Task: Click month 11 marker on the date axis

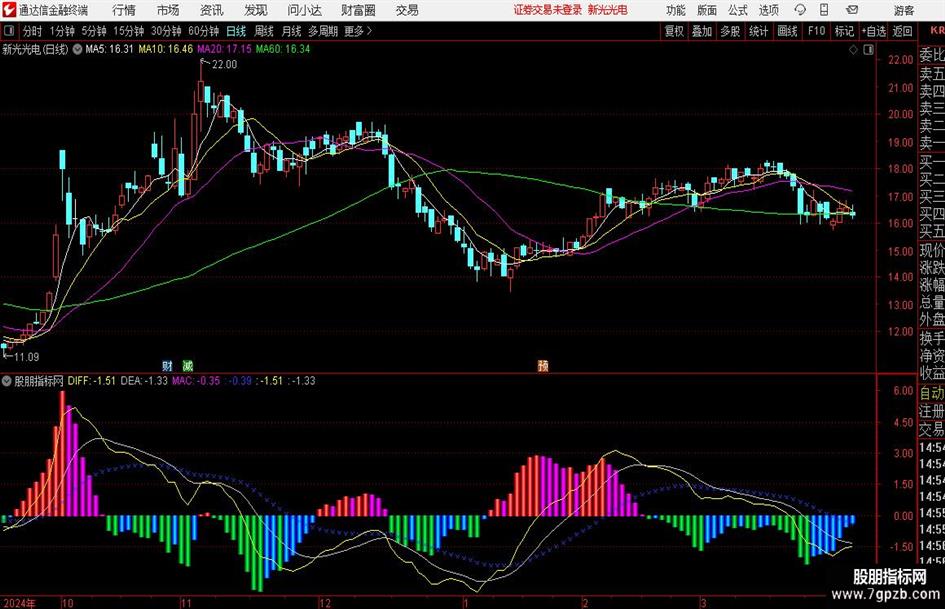Action: point(187,603)
